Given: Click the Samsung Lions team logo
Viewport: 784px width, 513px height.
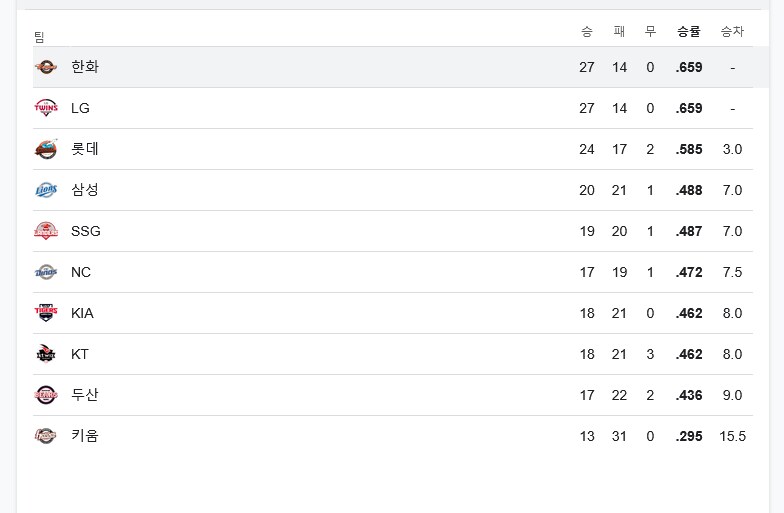Looking at the screenshot, I should [x=46, y=190].
